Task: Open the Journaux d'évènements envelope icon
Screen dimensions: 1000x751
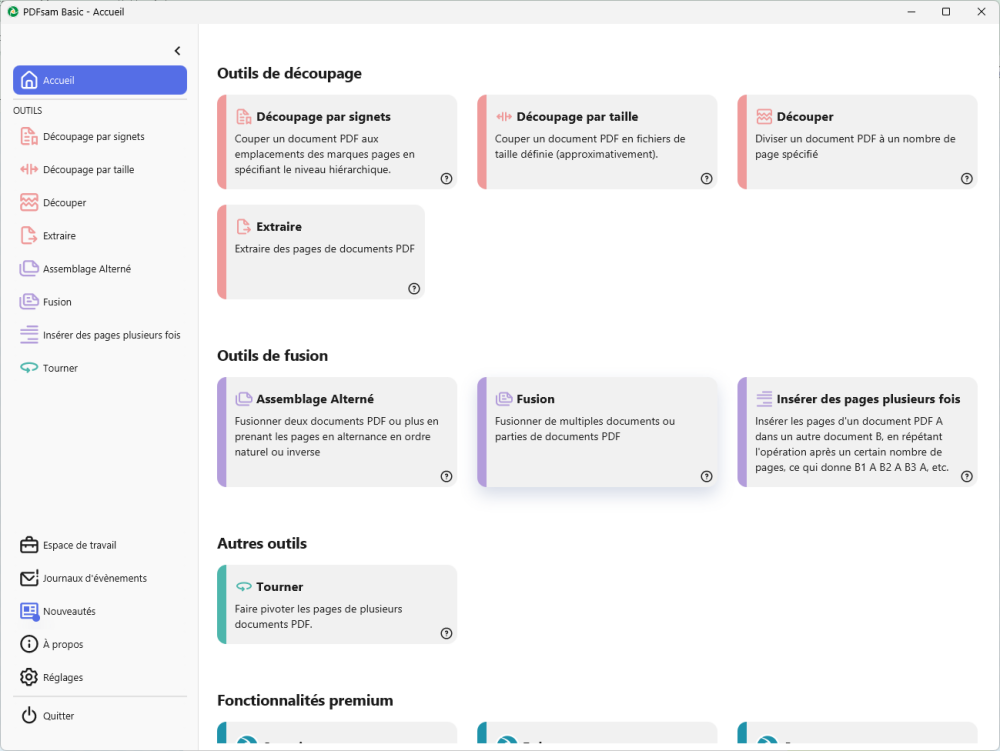Action: (x=29, y=578)
